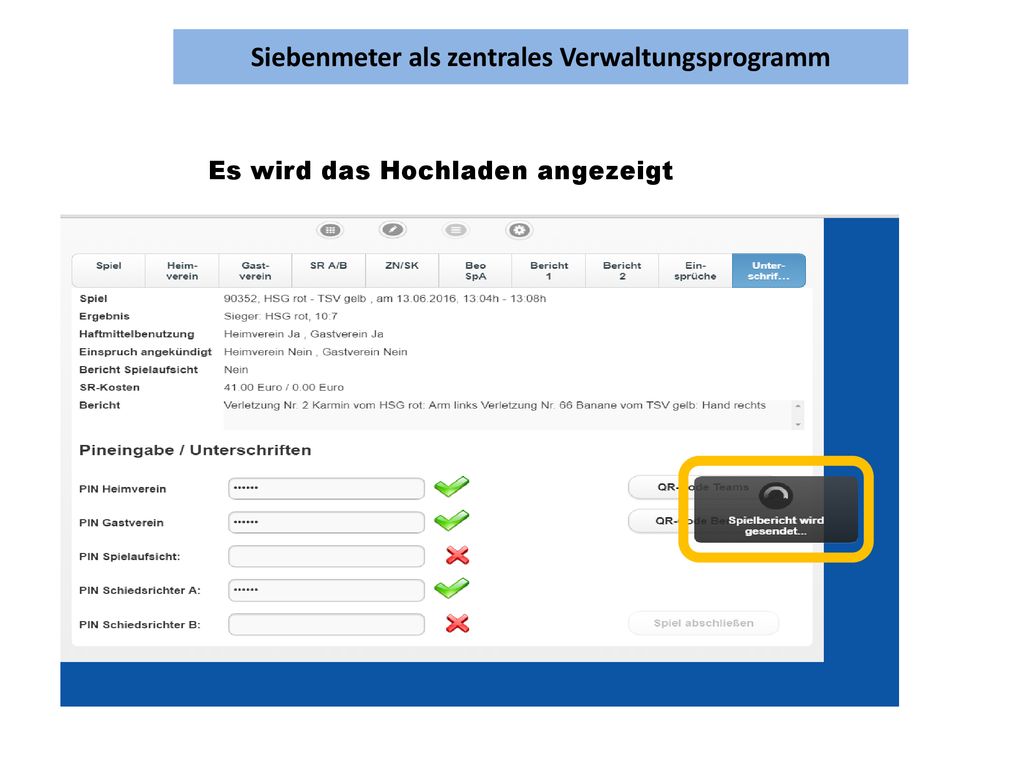Image resolution: width=1024 pixels, height=768 pixels.
Task: Click the 'Spielbericht wird gesendet...' message
Action: coord(776,526)
